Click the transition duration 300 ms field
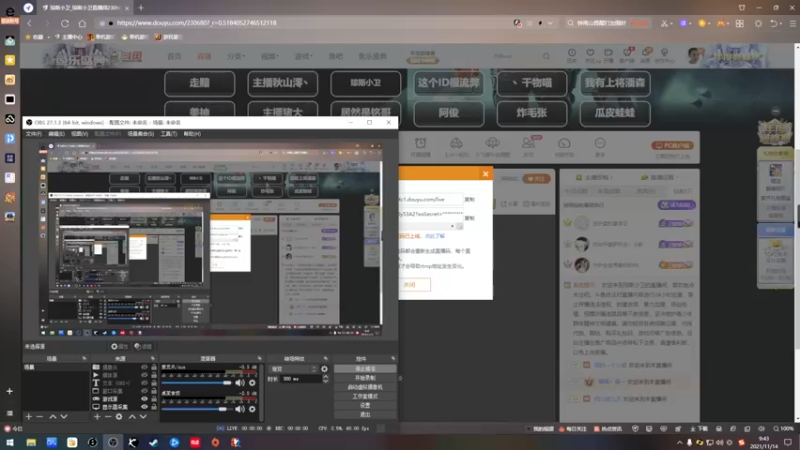The height and width of the screenshot is (450, 800). coord(301,379)
